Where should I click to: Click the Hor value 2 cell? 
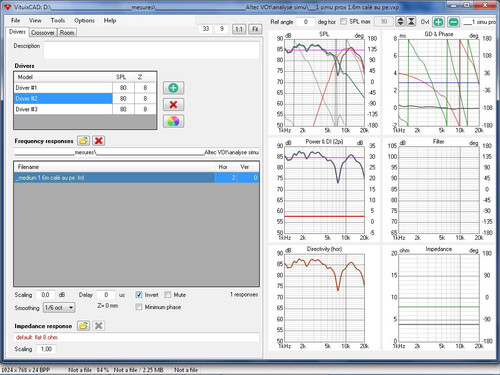coord(226,178)
